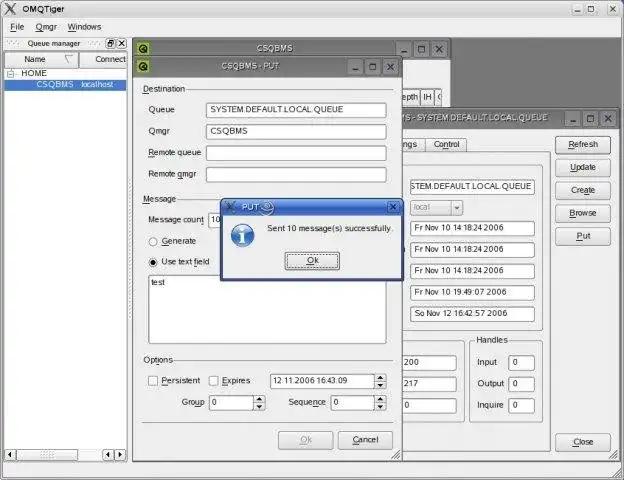624x480 pixels.
Task: Decrease the Sequence value
Action: click(380, 407)
